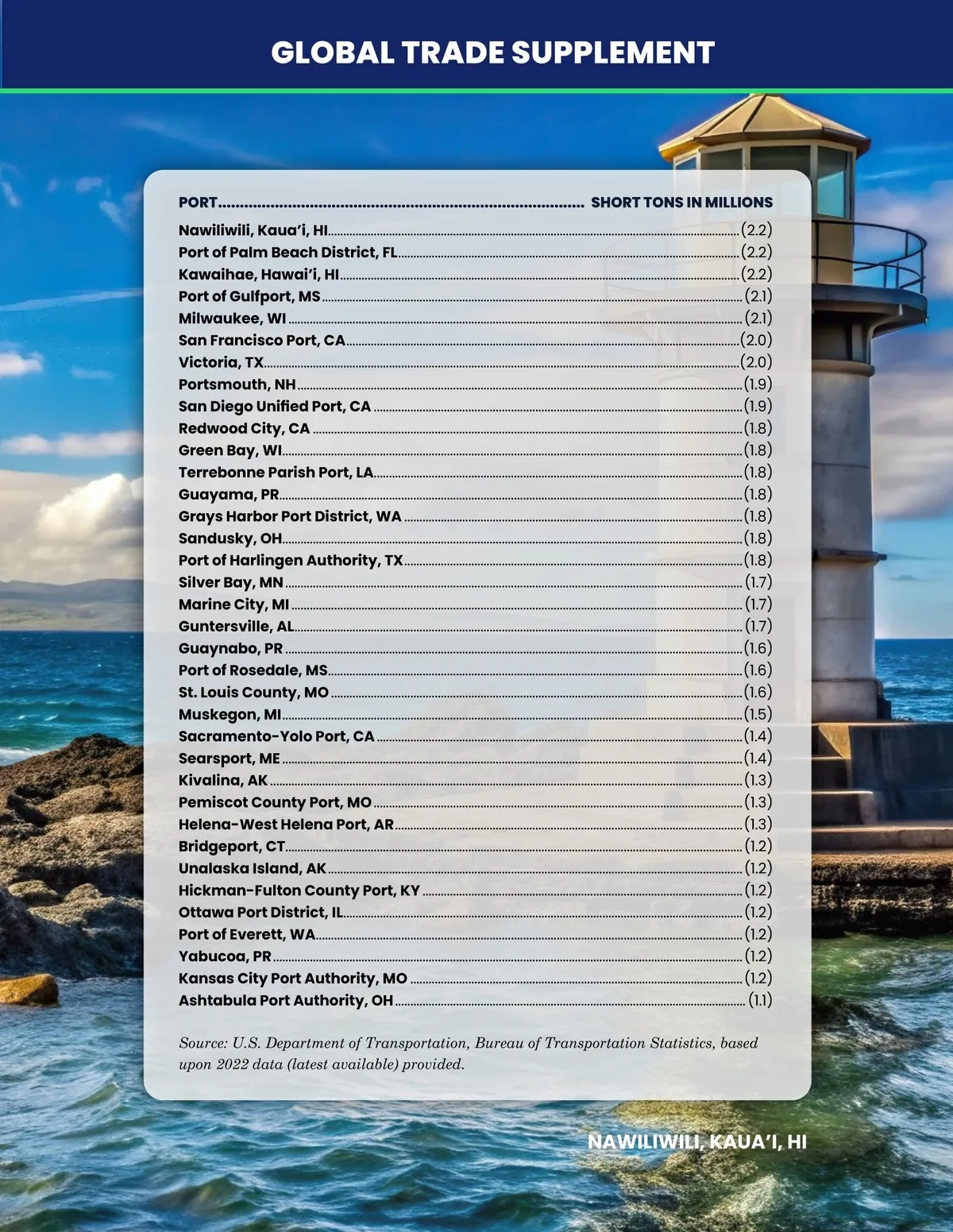
Task: Select Port of Palm Beach District entry
Action: (287, 253)
